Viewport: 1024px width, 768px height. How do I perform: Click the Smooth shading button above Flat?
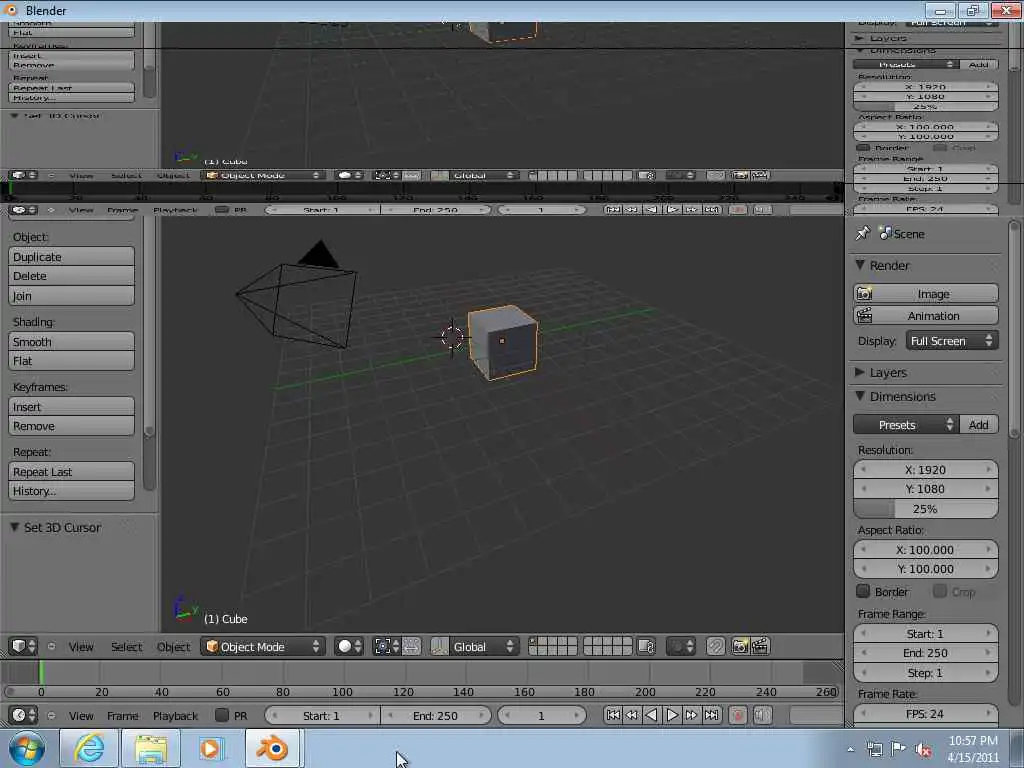(71, 342)
